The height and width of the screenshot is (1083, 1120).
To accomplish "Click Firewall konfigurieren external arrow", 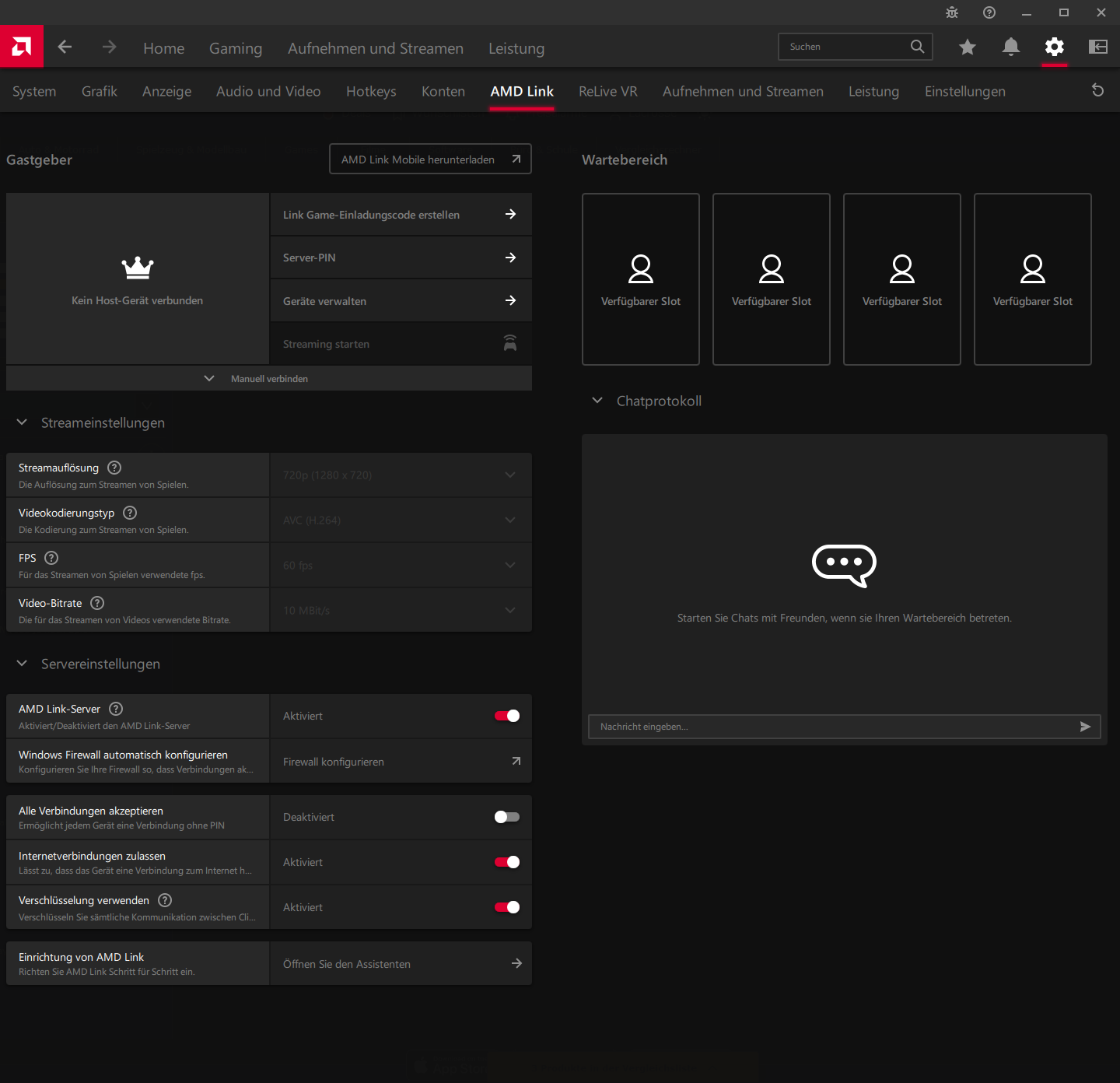I will pyautogui.click(x=516, y=762).
